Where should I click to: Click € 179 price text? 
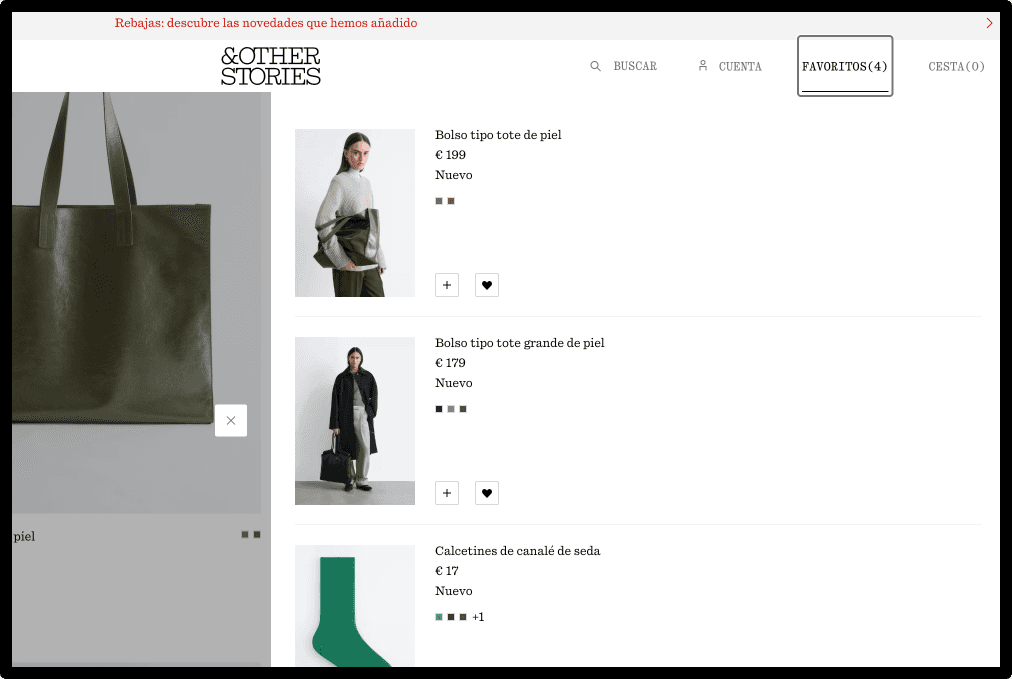tap(450, 363)
